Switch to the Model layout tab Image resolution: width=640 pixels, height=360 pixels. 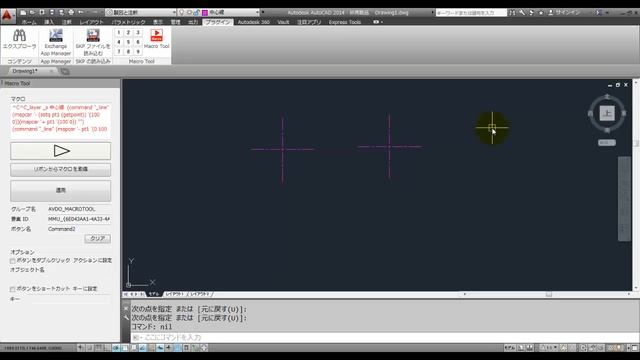pos(154,294)
